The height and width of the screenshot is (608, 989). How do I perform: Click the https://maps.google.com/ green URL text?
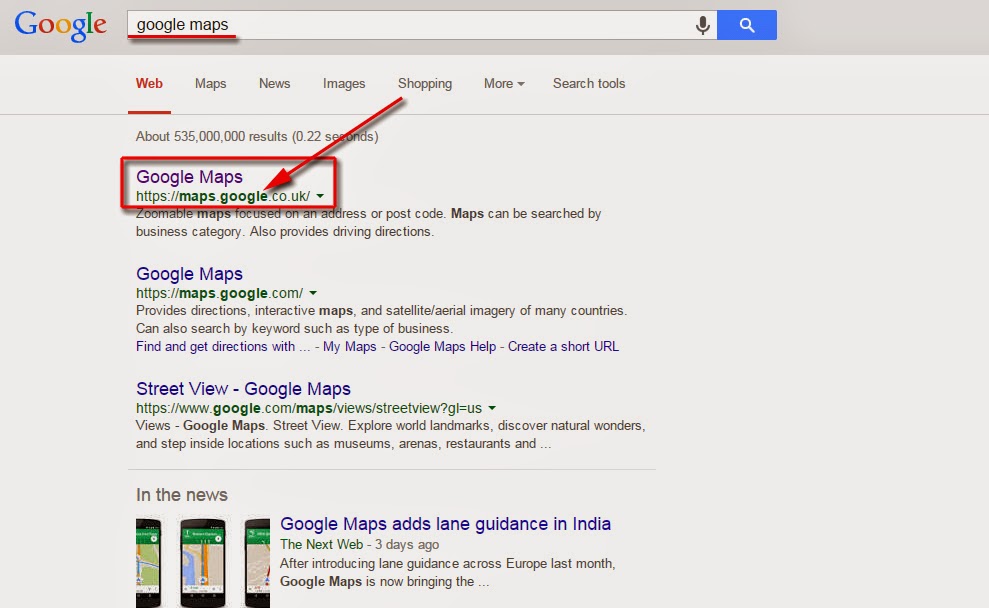click(x=219, y=294)
